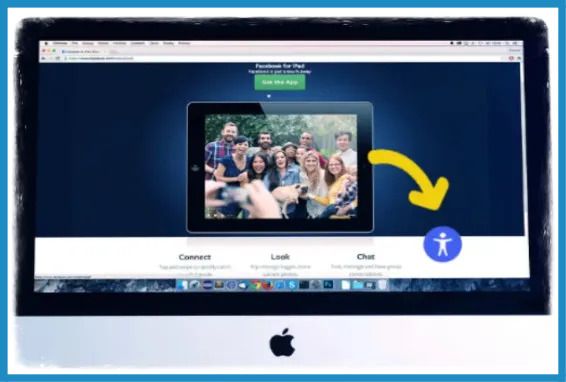Open the blue folder in the dock
566x382 pixels.
pyautogui.click(x=357, y=285)
